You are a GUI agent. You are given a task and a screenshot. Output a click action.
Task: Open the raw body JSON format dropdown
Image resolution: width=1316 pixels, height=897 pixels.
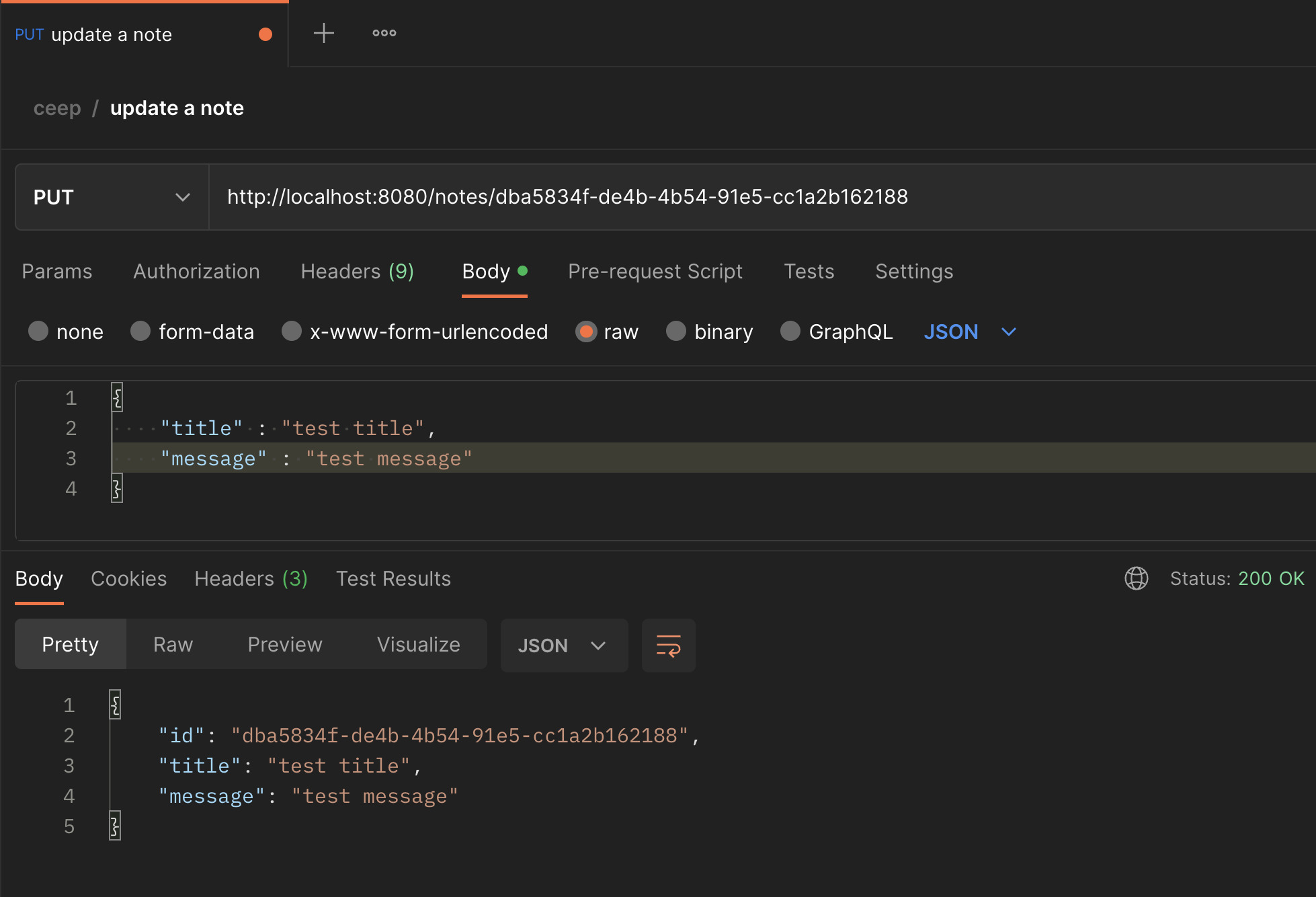[970, 331]
